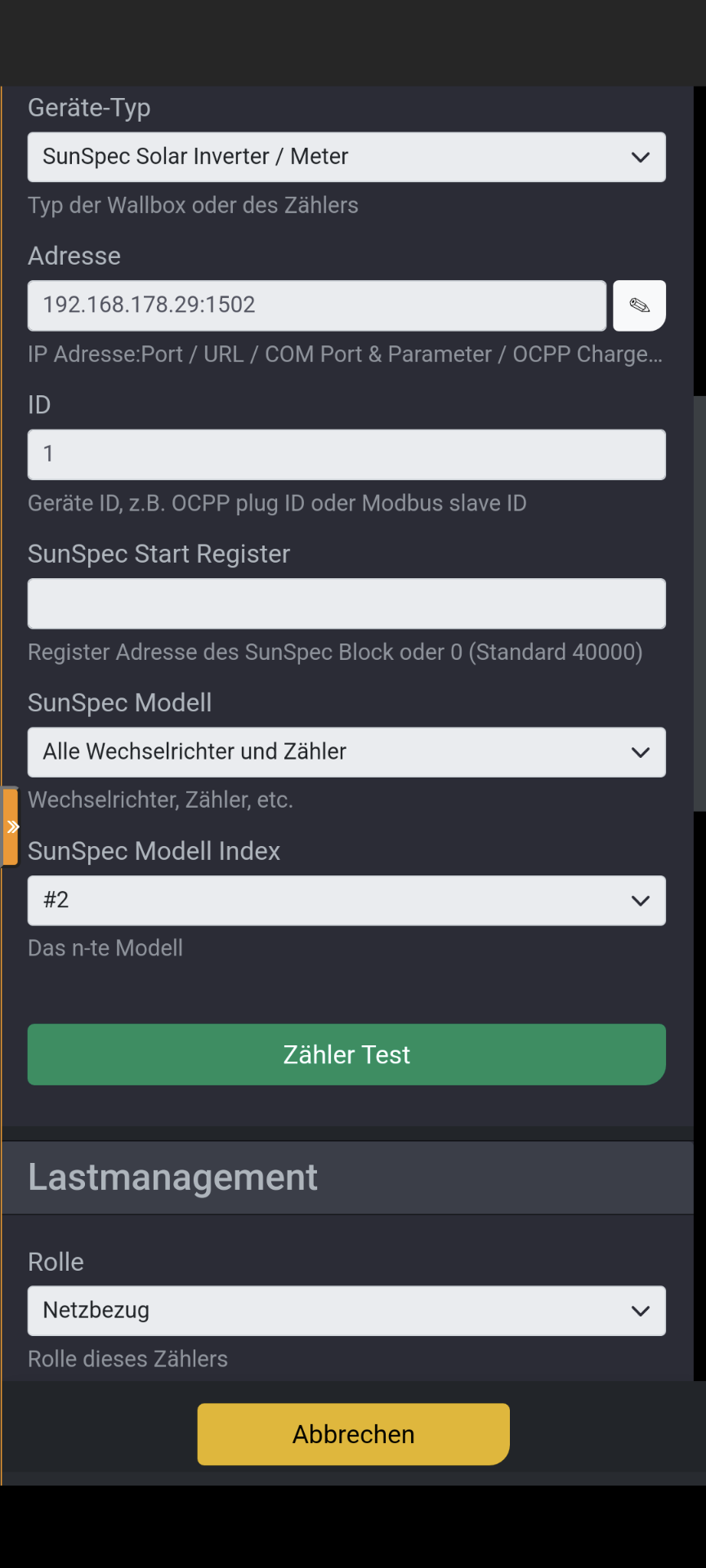This screenshot has height=1568, width=706.
Task: Click the pencil edit icon beside Adresse
Action: click(x=639, y=305)
